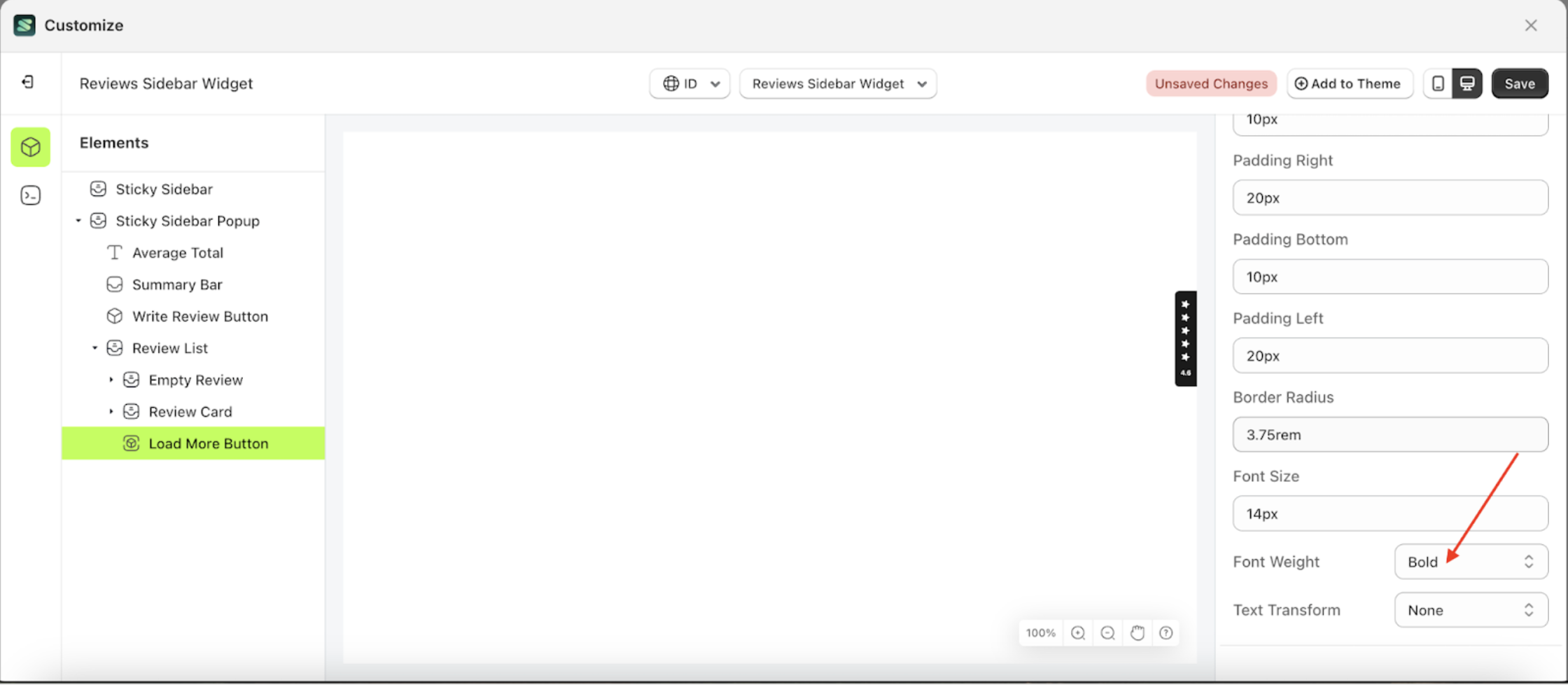This screenshot has height=685, width=1568.
Task: Switch to mobile preview mode
Action: (x=1438, y=83)
